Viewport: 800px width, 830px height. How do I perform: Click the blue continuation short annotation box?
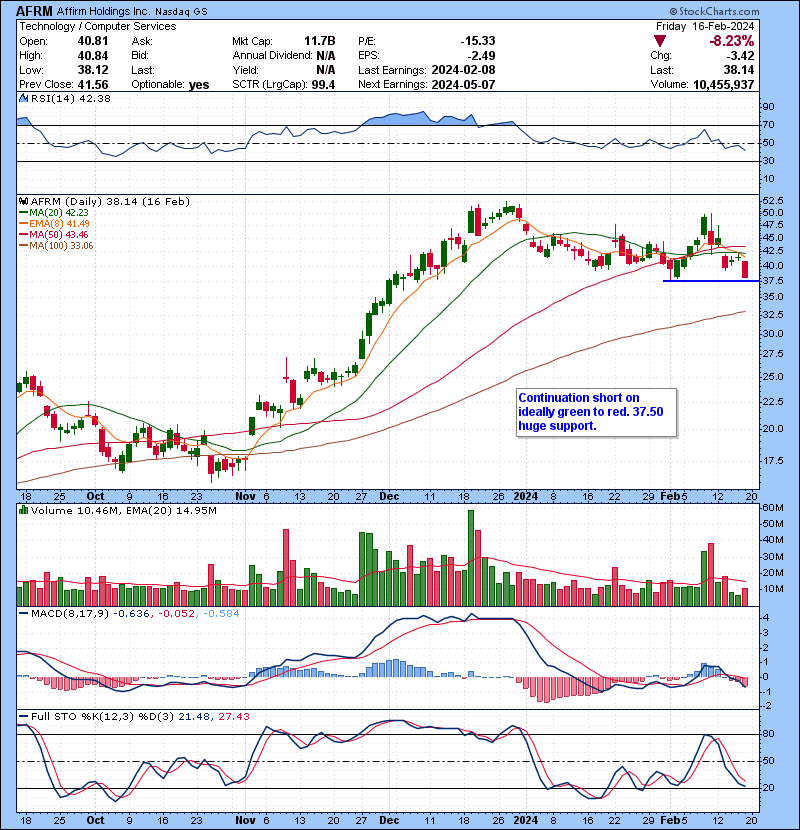pyautogui.click(x=597, y=412)
